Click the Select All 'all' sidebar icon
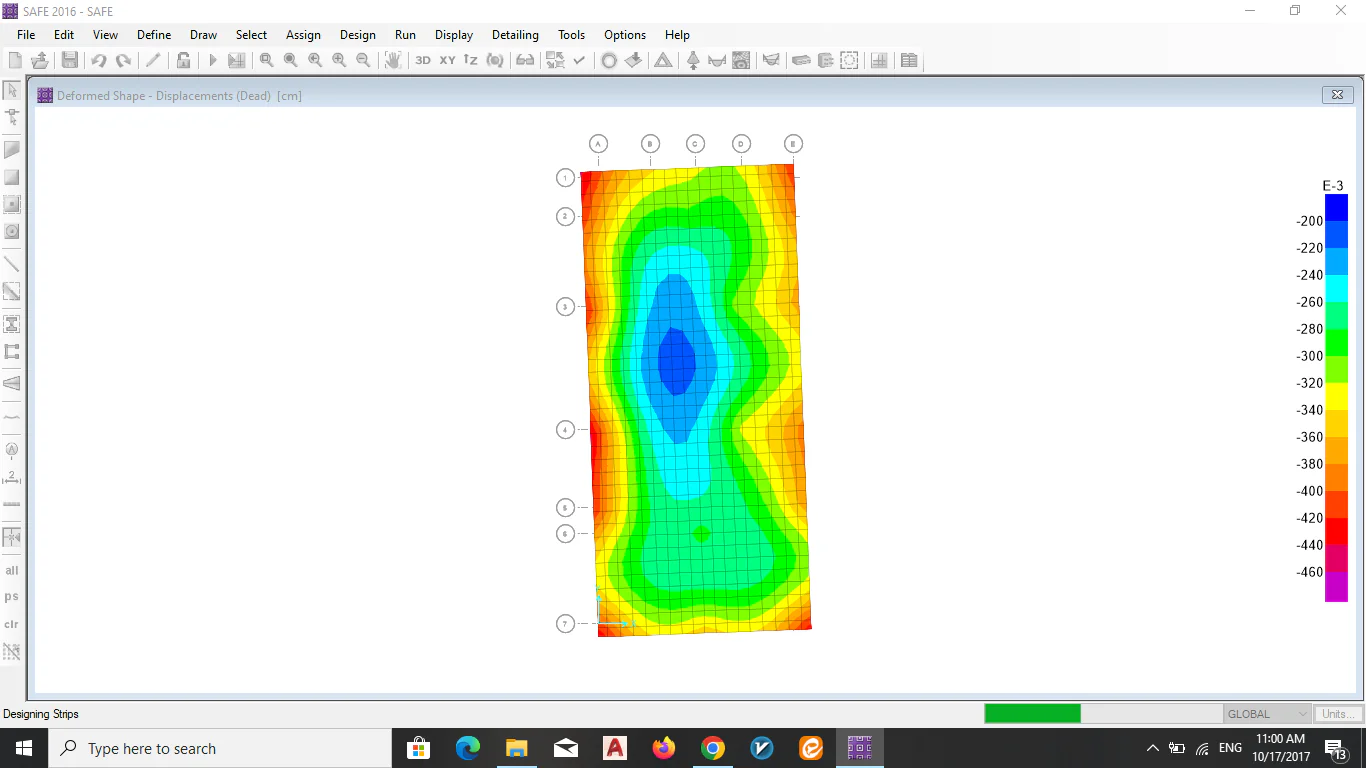 12,571
